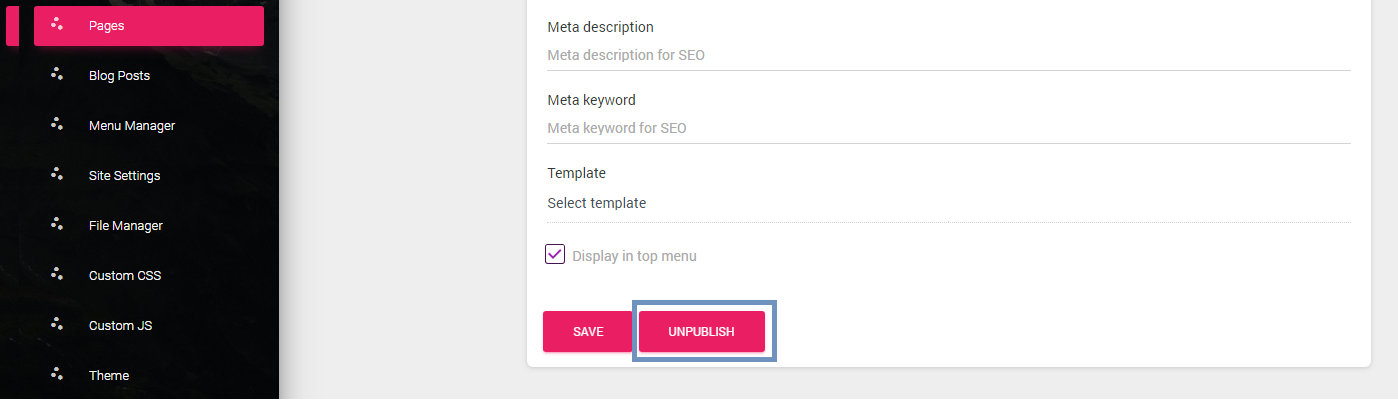Click the dots icon beside Theme
The image size is (1398, 400).
click(x=57, y=374)
